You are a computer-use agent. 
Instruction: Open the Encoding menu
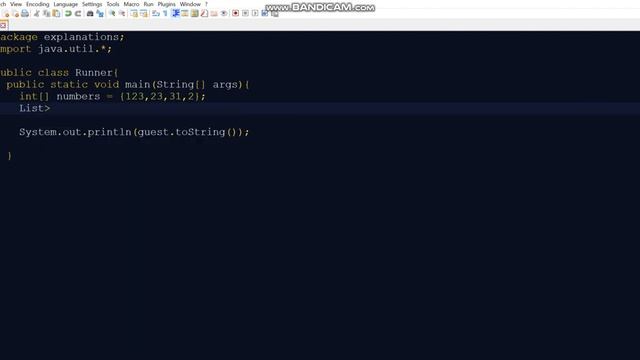coord(38,4)
